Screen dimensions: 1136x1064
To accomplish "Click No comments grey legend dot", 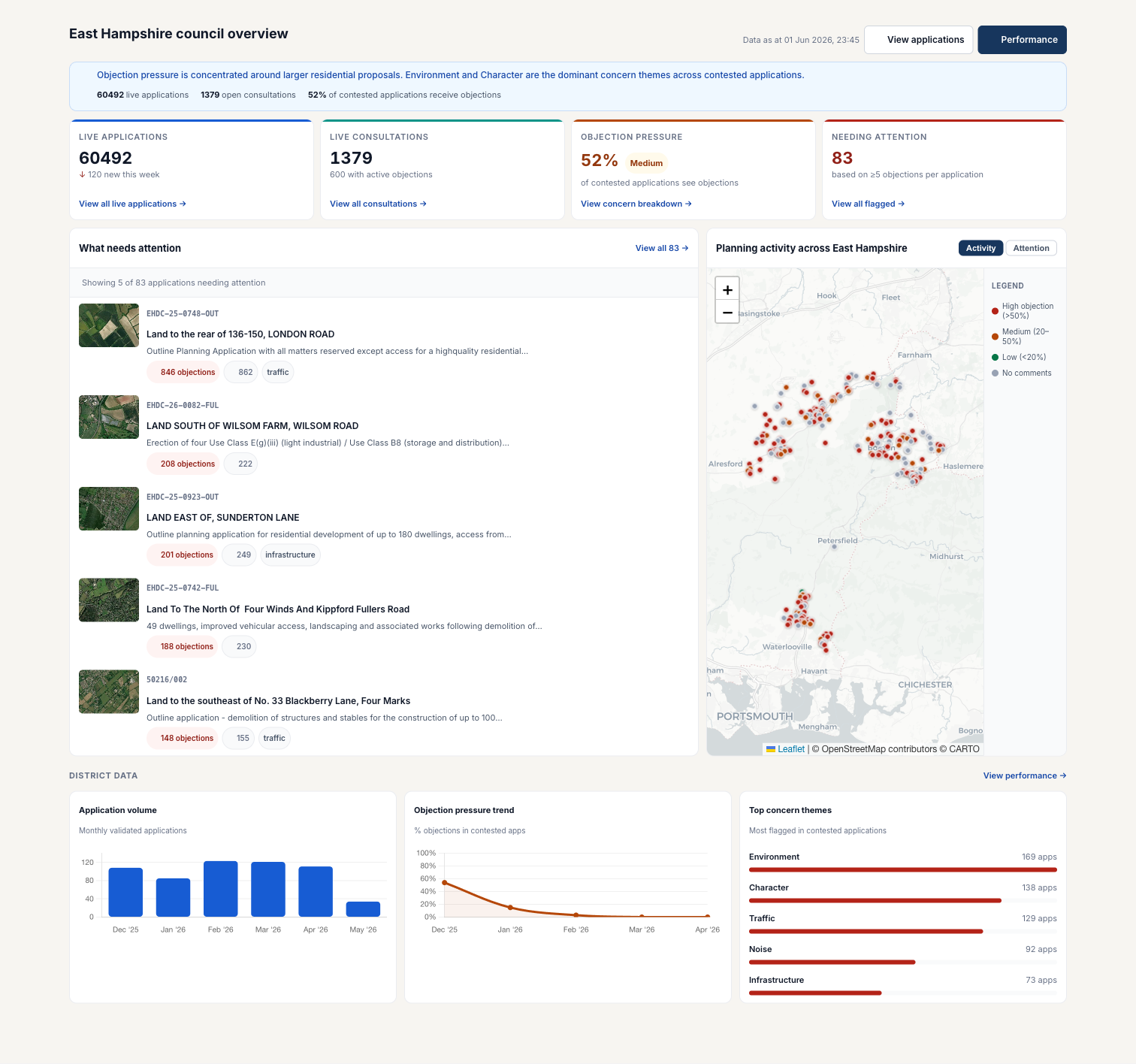I will click(x=995, y=373).
